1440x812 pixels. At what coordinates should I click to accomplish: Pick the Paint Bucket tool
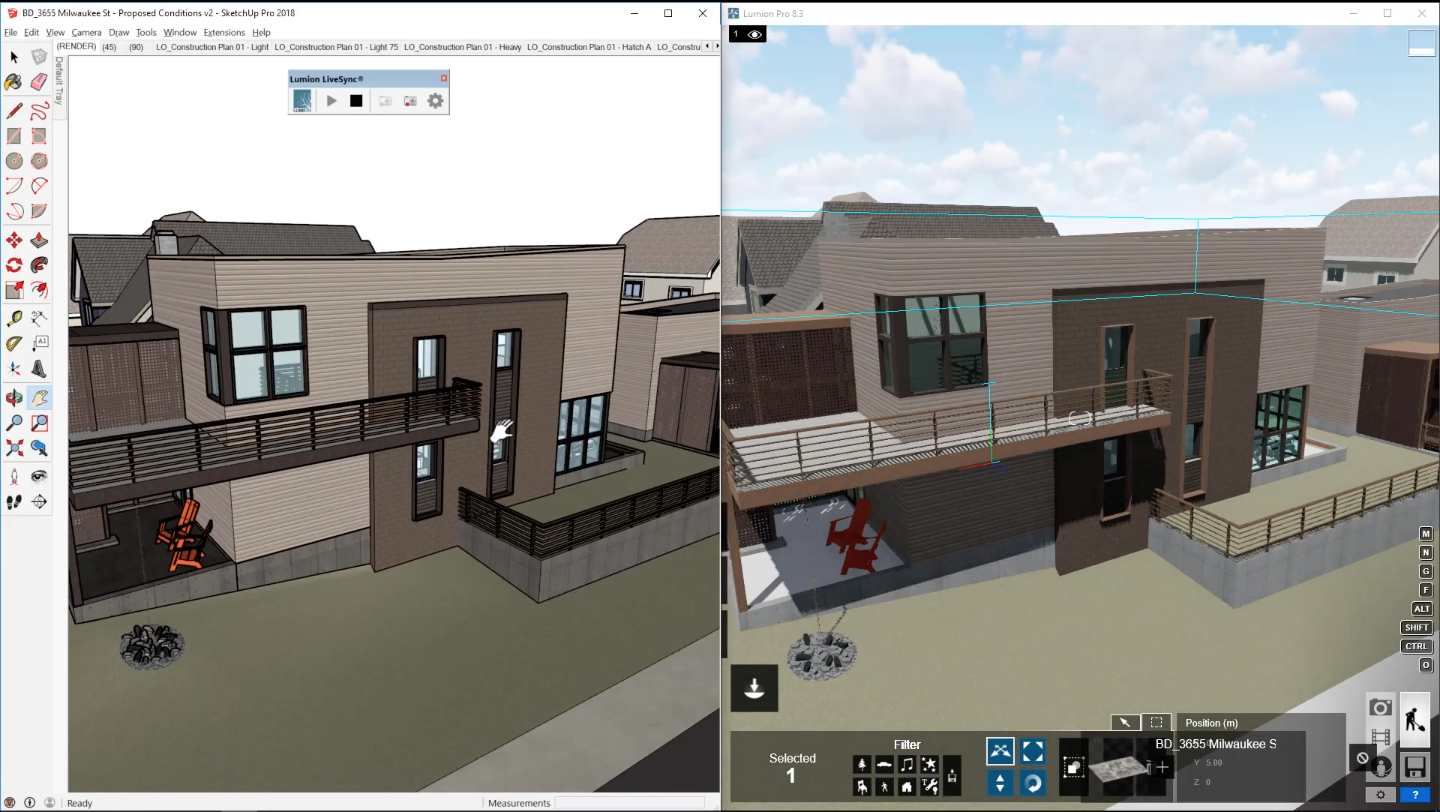tap(14, 82)
